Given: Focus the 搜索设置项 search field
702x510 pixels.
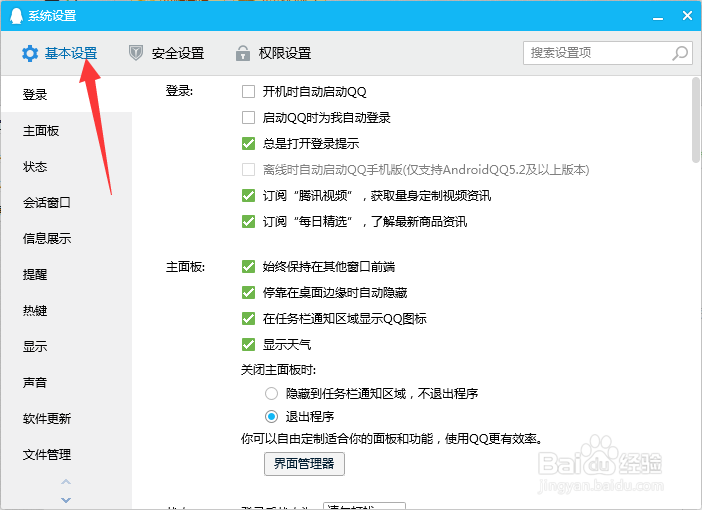Looking at the screenshot, I should pos(608,53).
